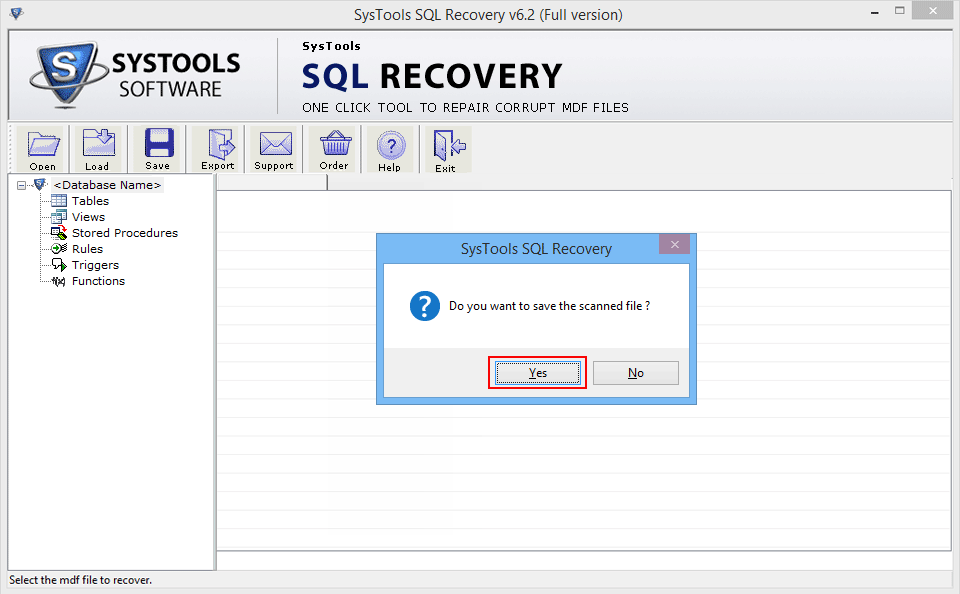
Task: Click the dialog's blue question mark icon
Action: point(425,306)
